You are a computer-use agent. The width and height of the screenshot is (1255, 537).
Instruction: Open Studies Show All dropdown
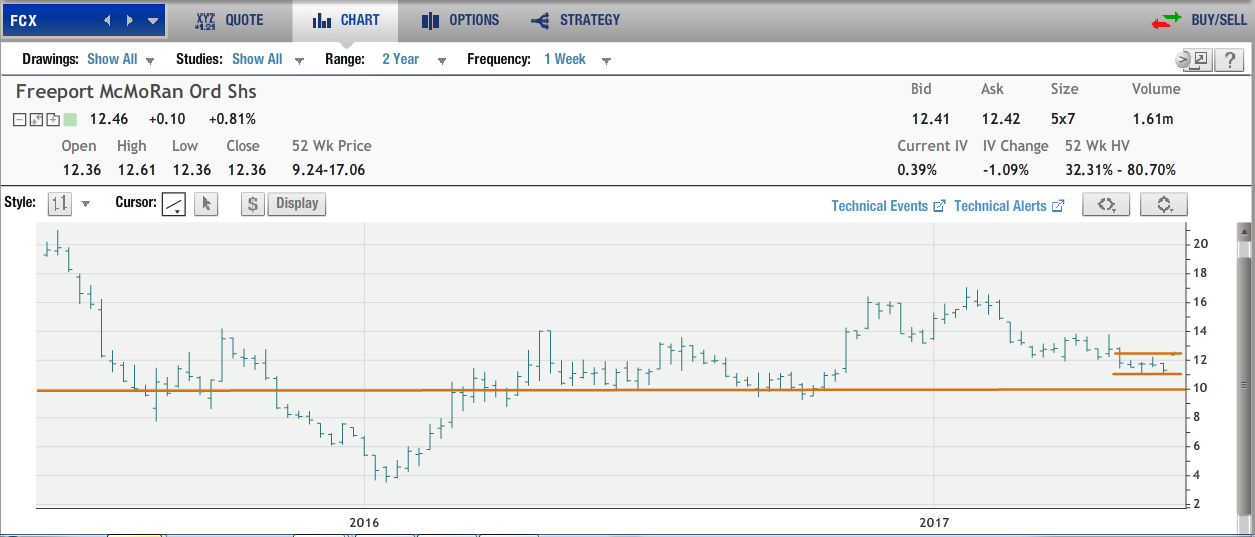(268, 60)
